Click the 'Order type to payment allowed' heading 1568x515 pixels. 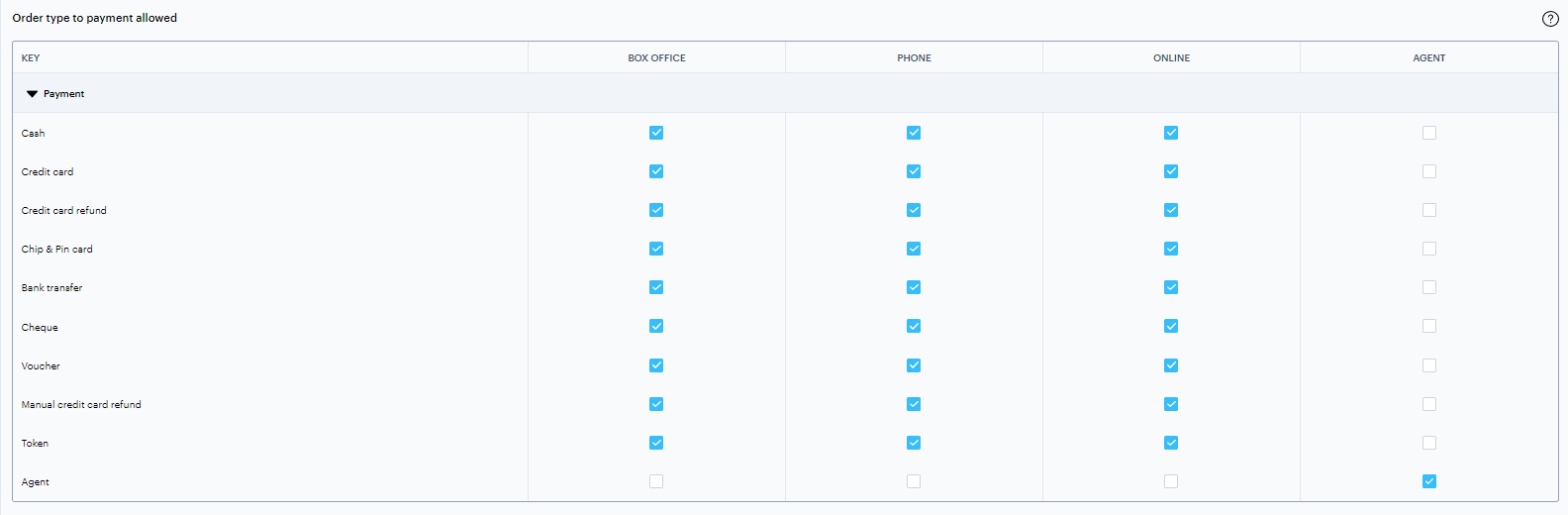95,18
